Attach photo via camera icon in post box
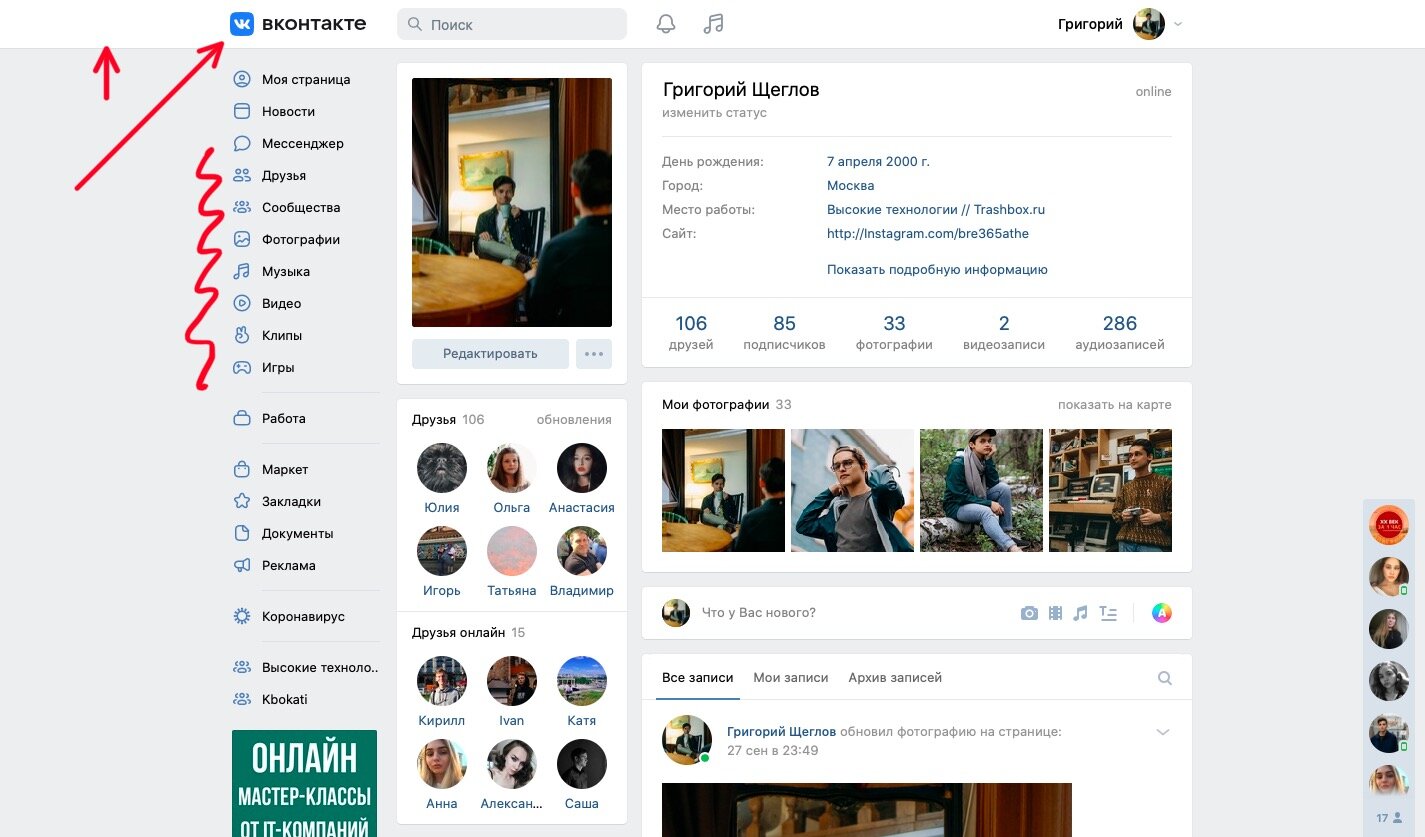Screen dimensions: 1425x837 tap(1029, 614)
